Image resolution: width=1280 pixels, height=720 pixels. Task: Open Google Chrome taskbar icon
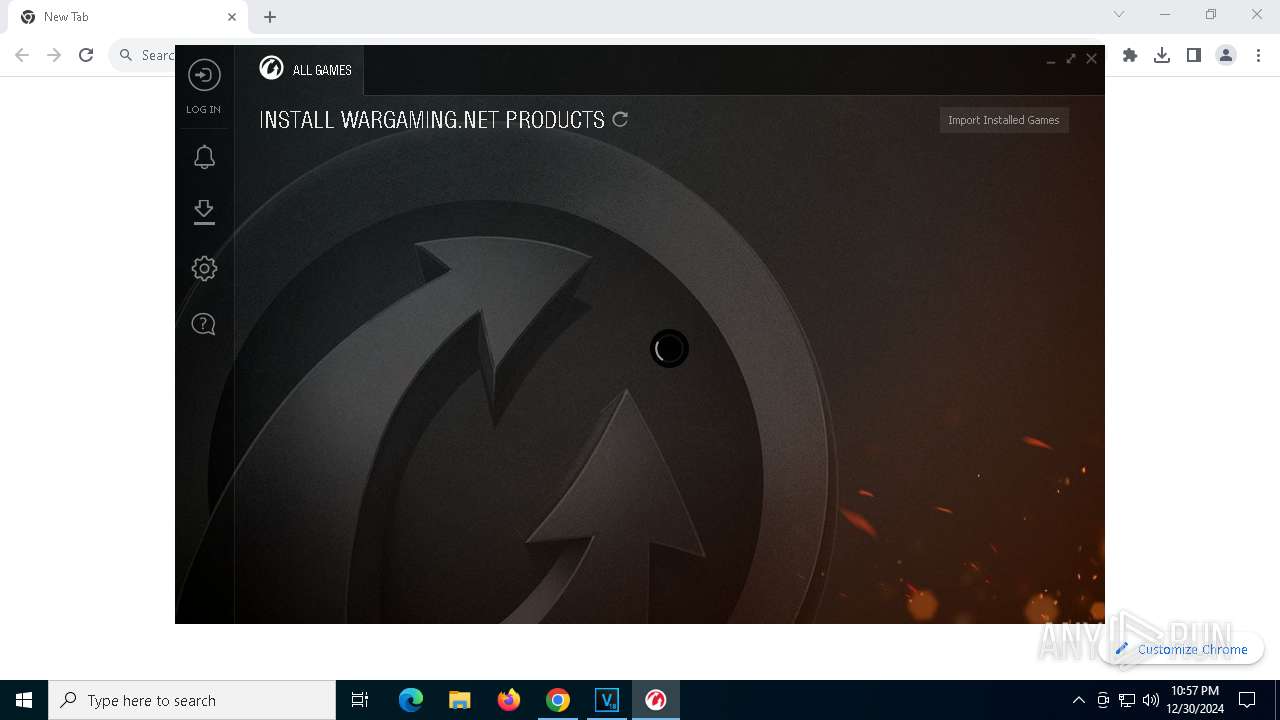[x=558, y=700]
